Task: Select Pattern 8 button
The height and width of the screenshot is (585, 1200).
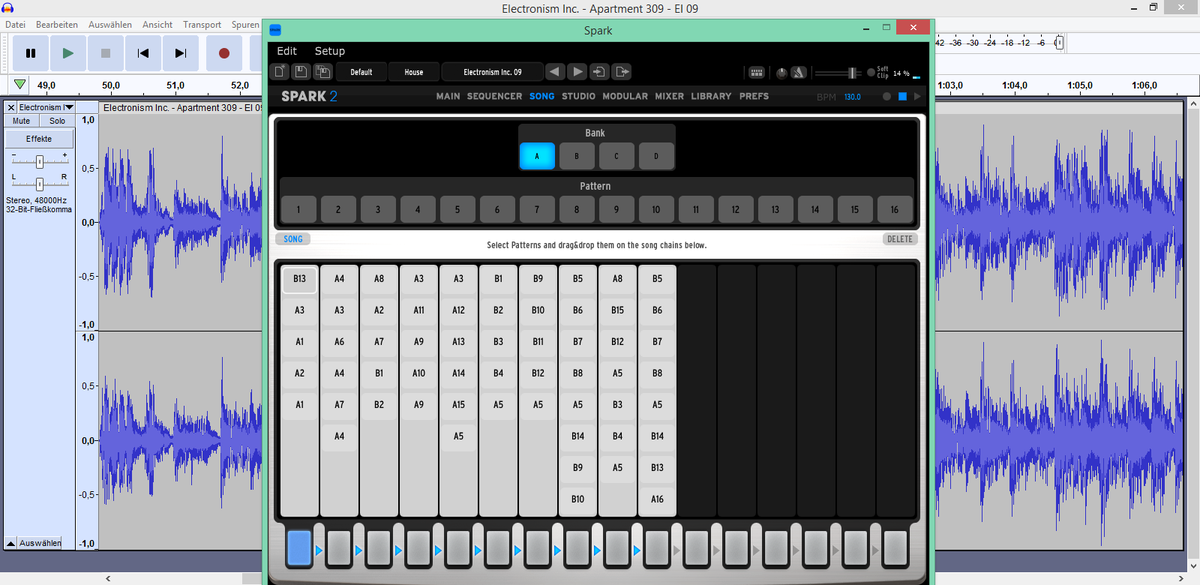Action: [x=577, y=209]
